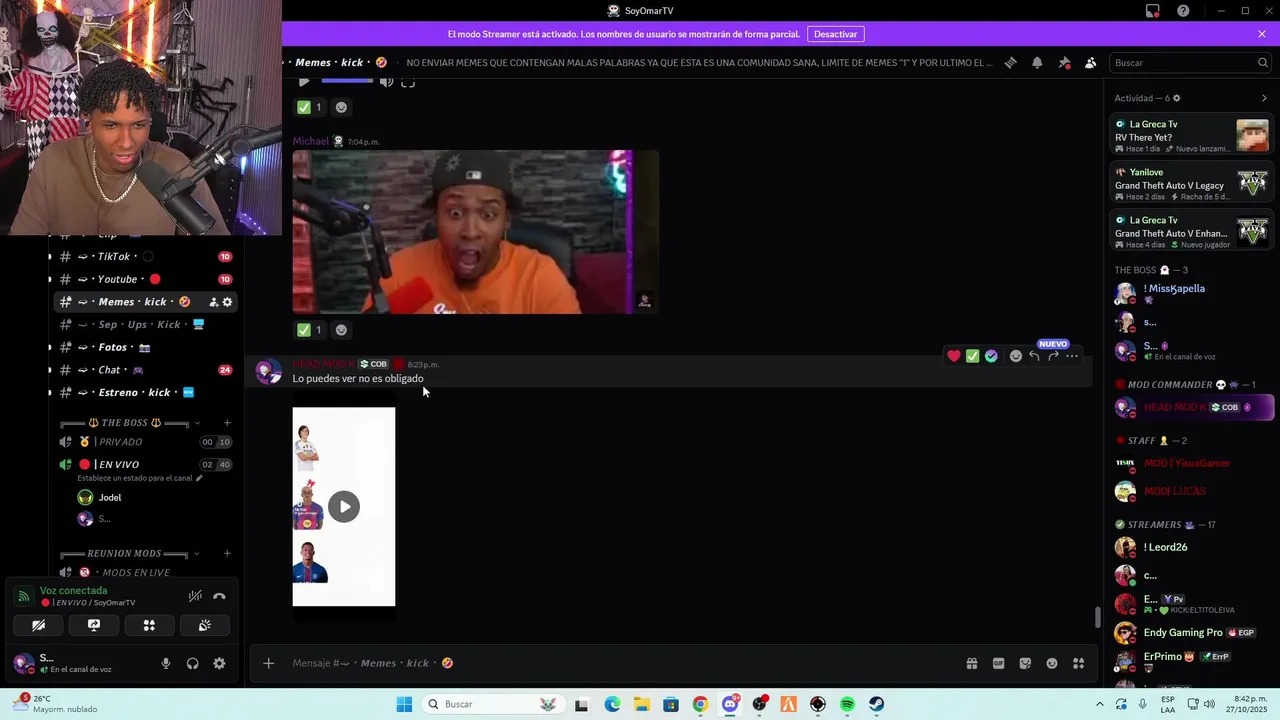Viewport: 1280px width, 720px height.
Task: Open the Fotos channel
Action: coord(144,347)
